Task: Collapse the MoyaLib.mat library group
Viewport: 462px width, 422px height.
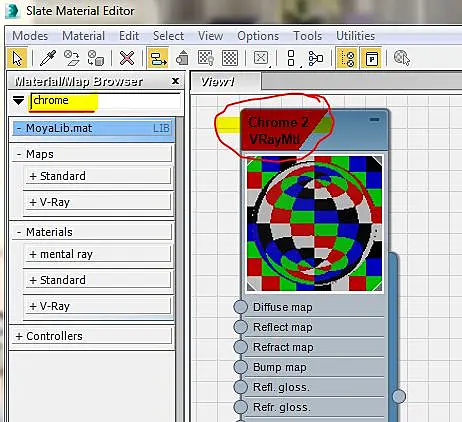Action: click(19, 128)
